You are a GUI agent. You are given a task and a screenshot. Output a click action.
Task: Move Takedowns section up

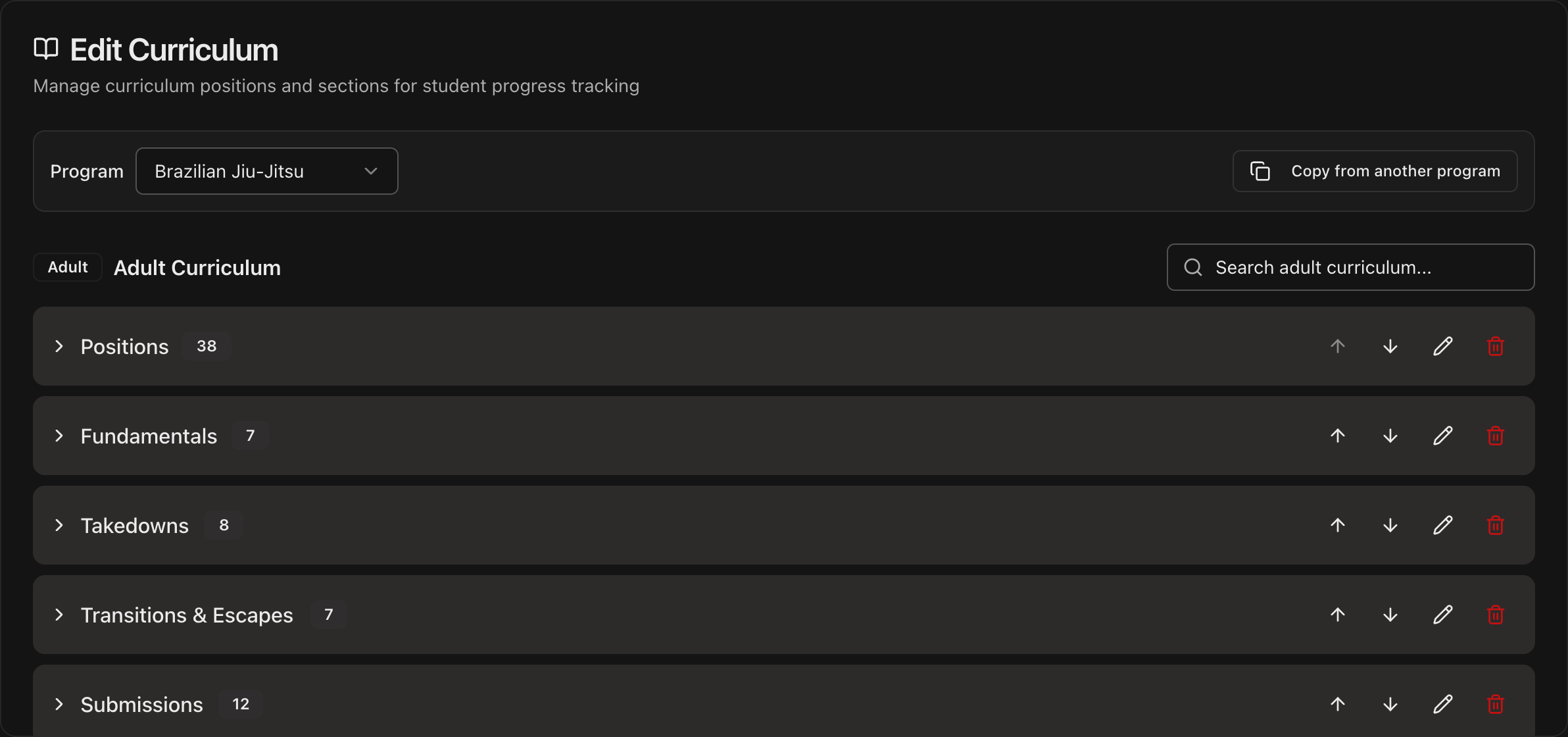1338,525
